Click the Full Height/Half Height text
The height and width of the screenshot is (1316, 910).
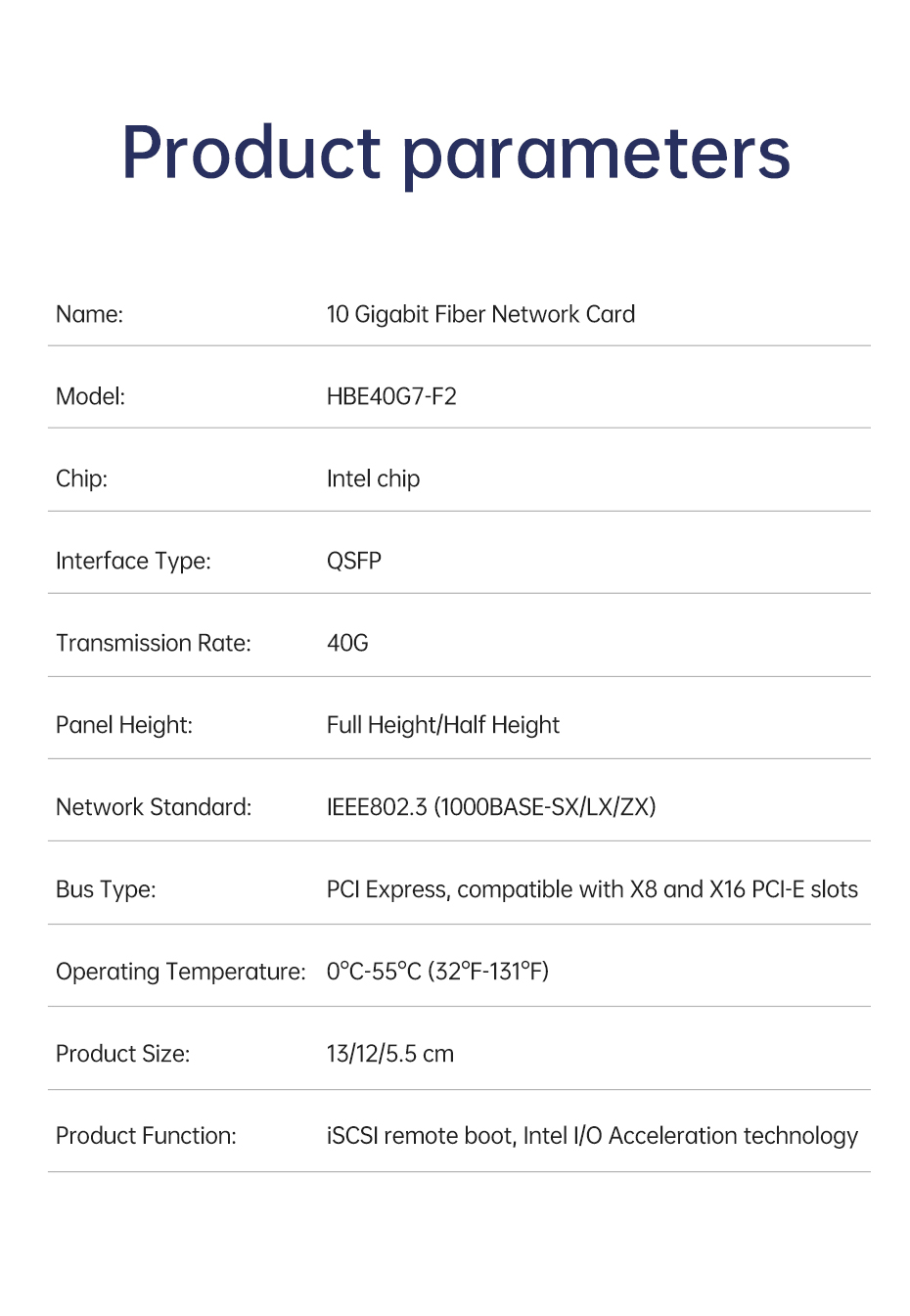(x=443, y=725)
